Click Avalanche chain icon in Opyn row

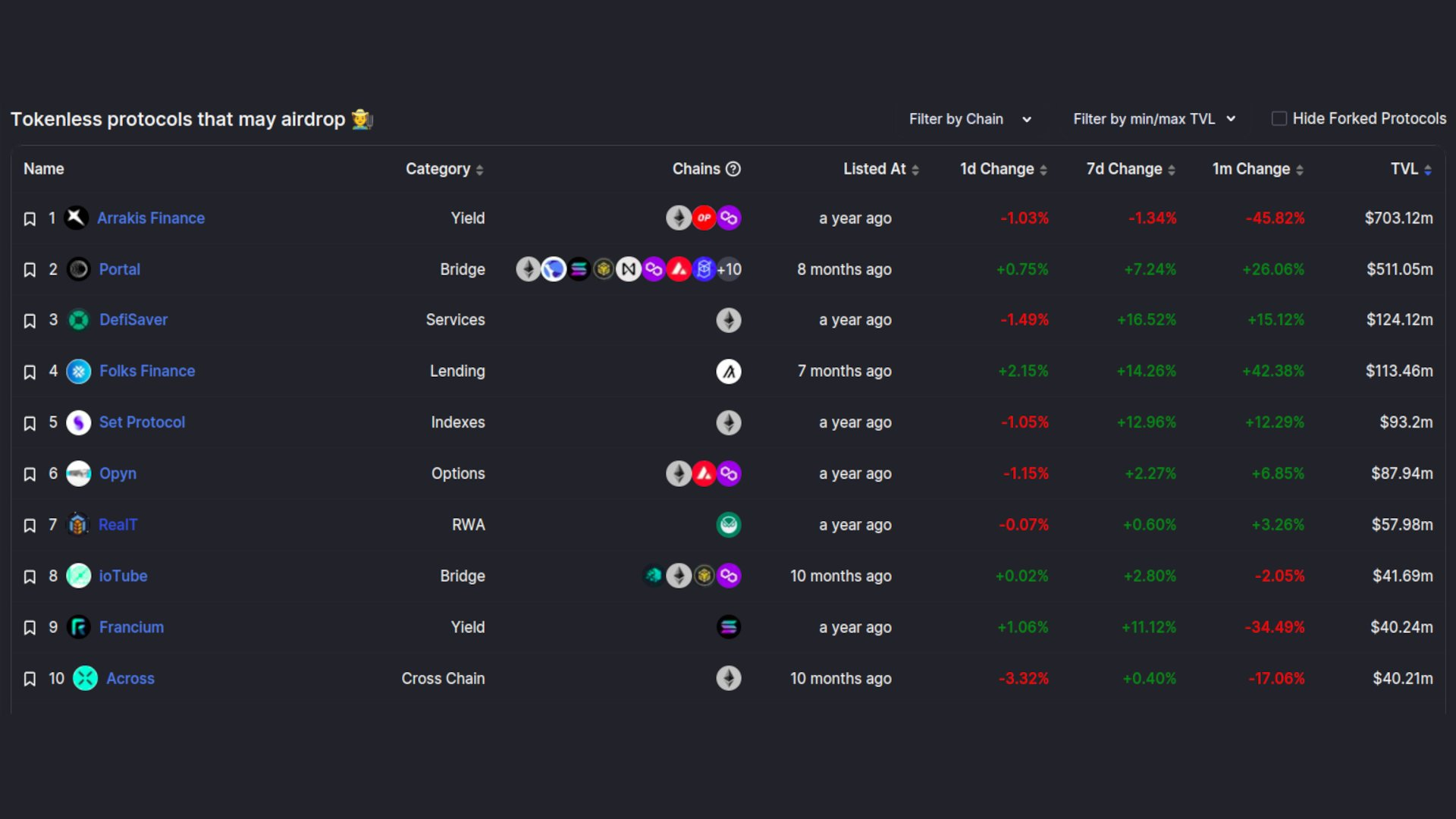[x=704, y=474]
